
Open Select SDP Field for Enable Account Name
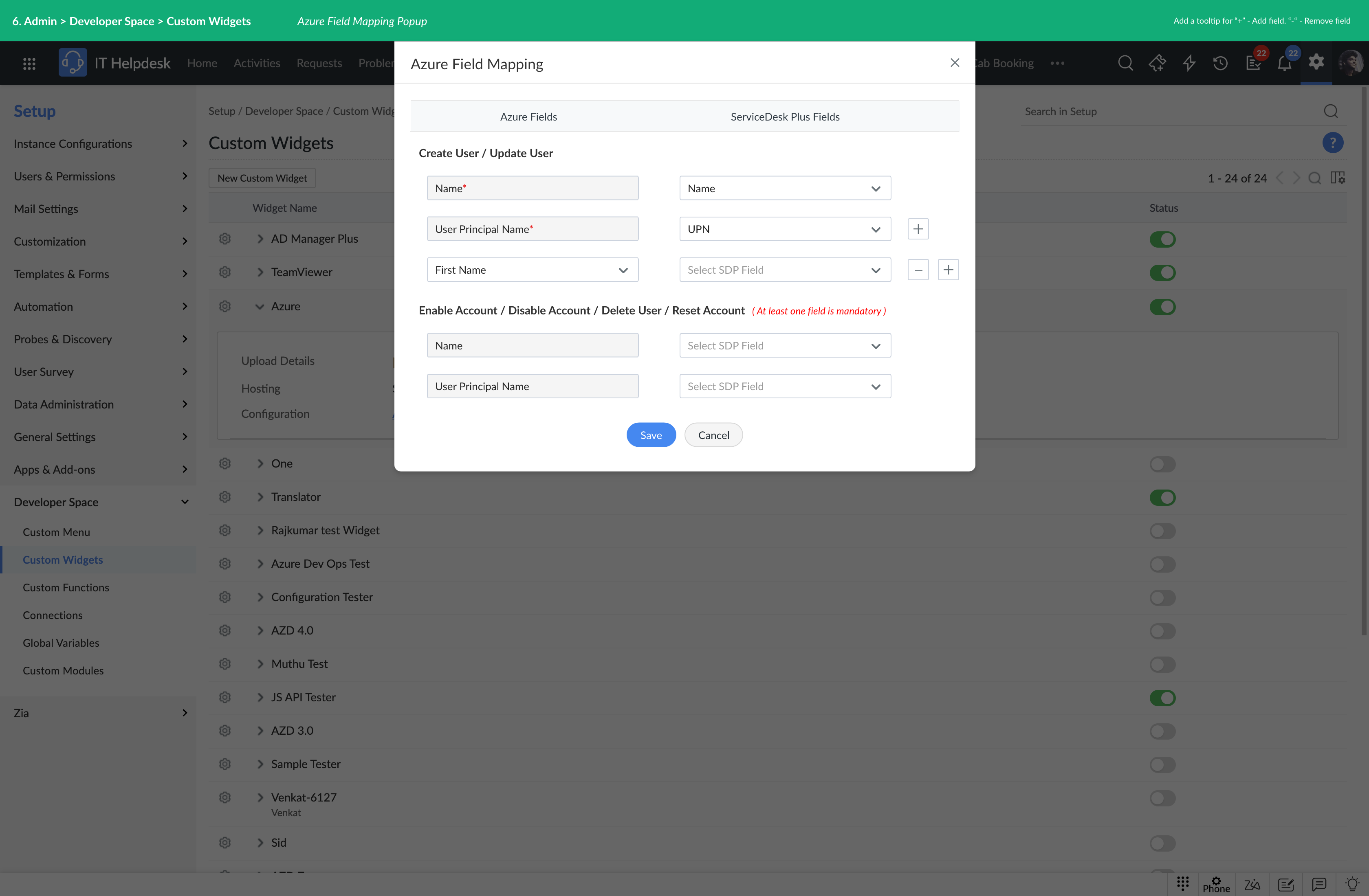pos(785,346)
